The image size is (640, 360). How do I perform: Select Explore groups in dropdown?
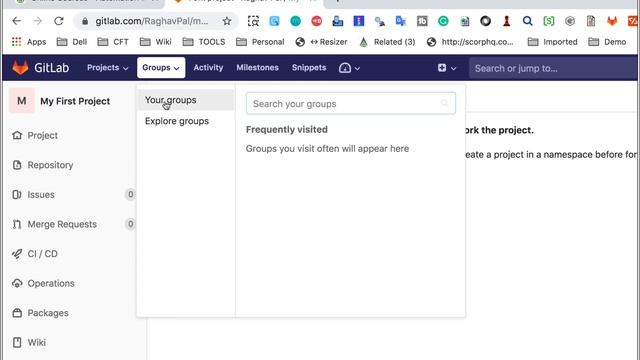coord(186,121)
